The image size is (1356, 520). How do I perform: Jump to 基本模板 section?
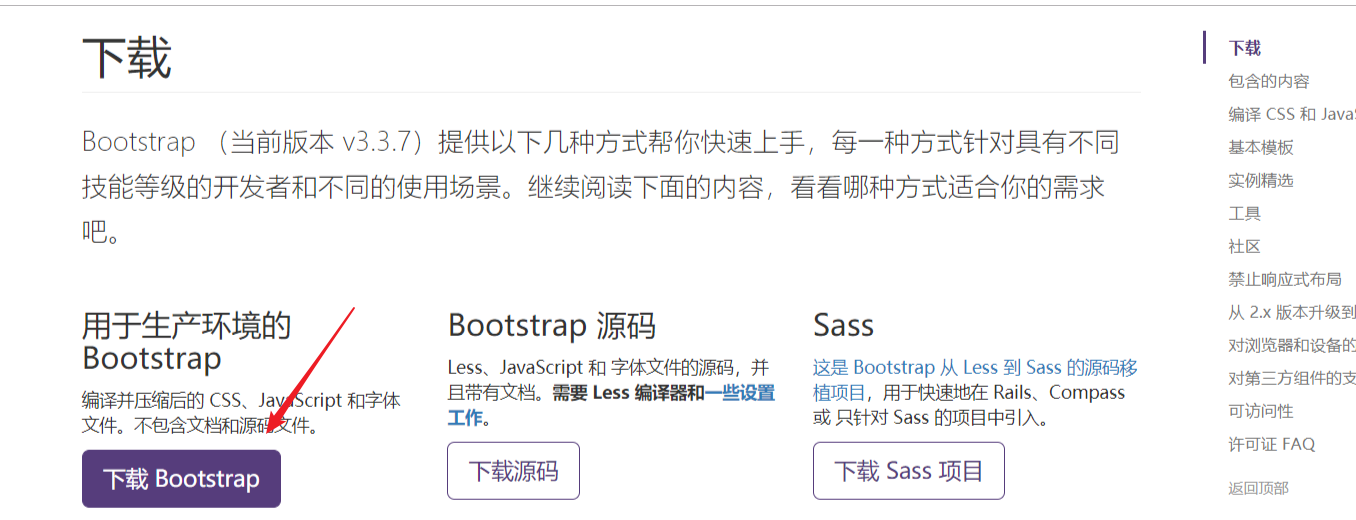click(1261, 147)
